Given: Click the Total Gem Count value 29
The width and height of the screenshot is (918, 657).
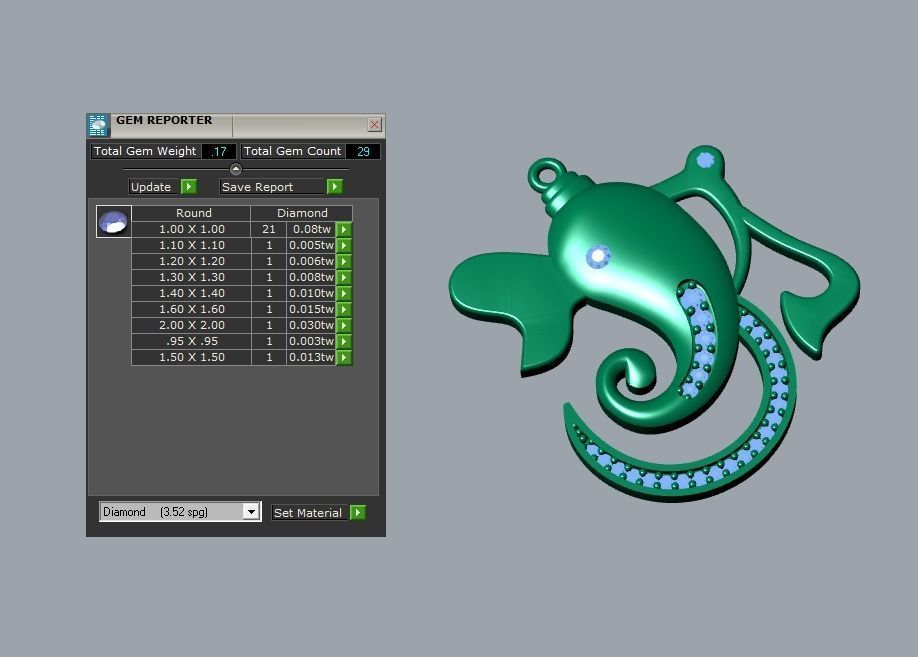Looking at the screenshot, I should pos(363,152).
